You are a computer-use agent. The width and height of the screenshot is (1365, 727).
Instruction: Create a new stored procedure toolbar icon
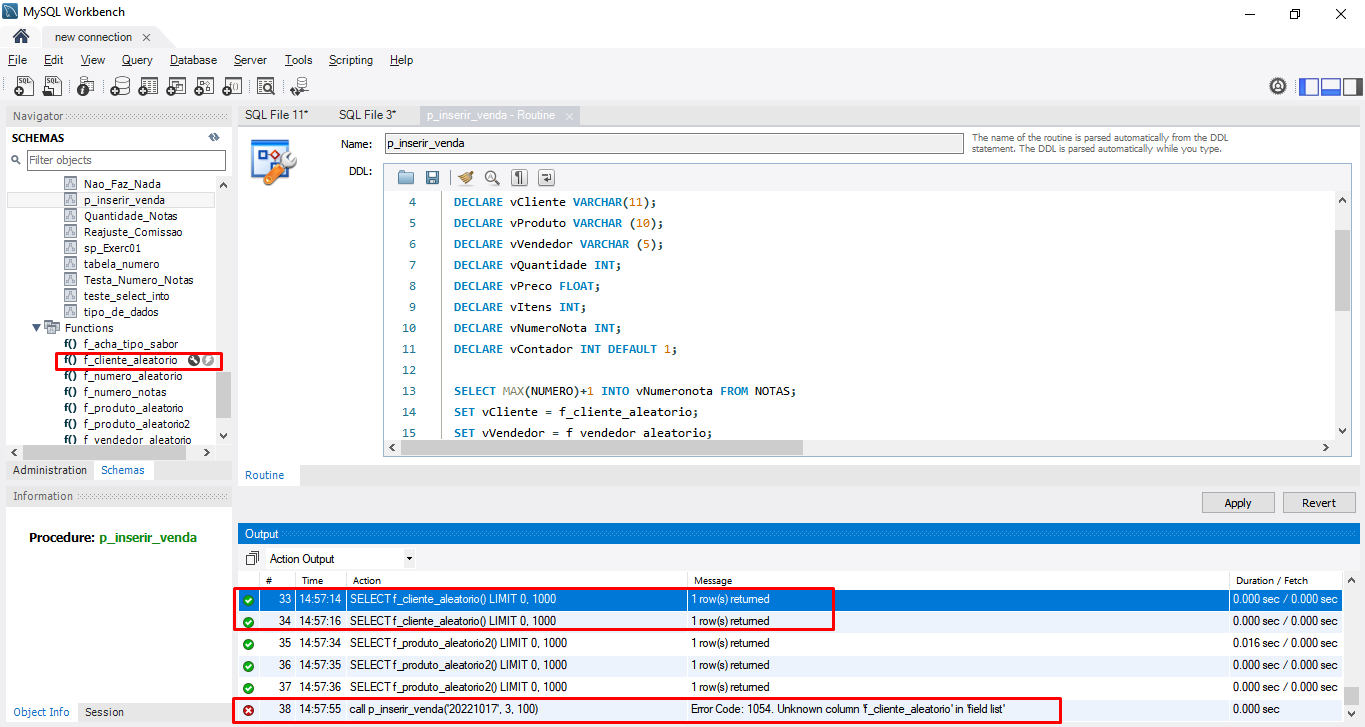(204, 87)
